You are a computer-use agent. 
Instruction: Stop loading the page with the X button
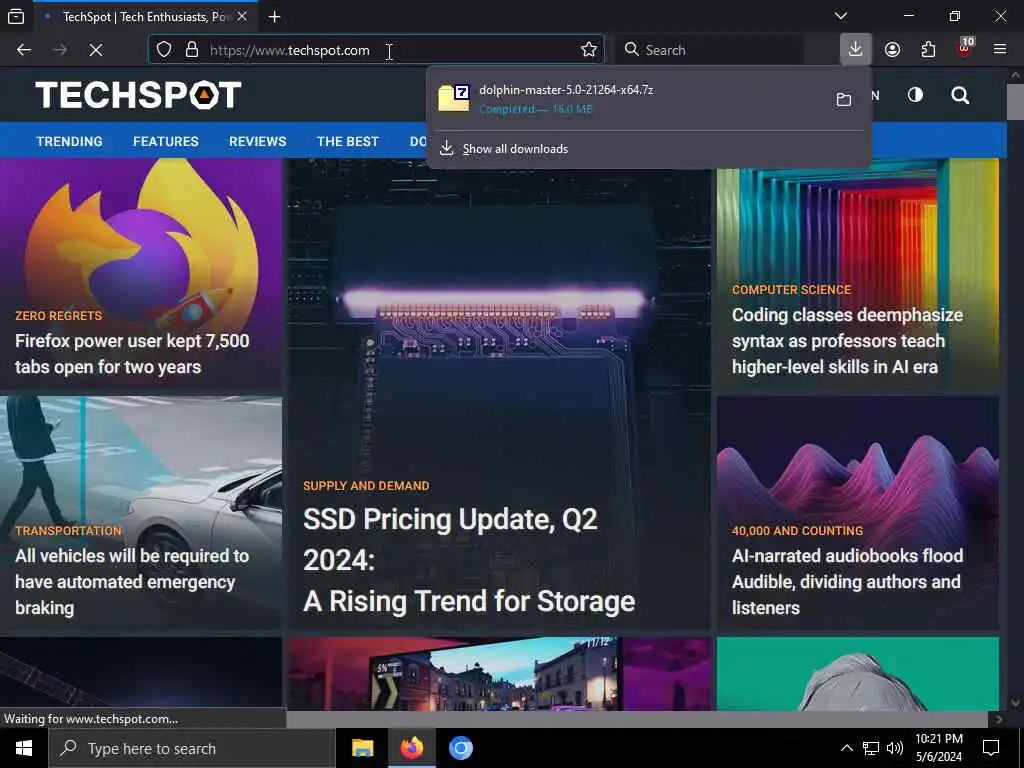click(96, 50)
